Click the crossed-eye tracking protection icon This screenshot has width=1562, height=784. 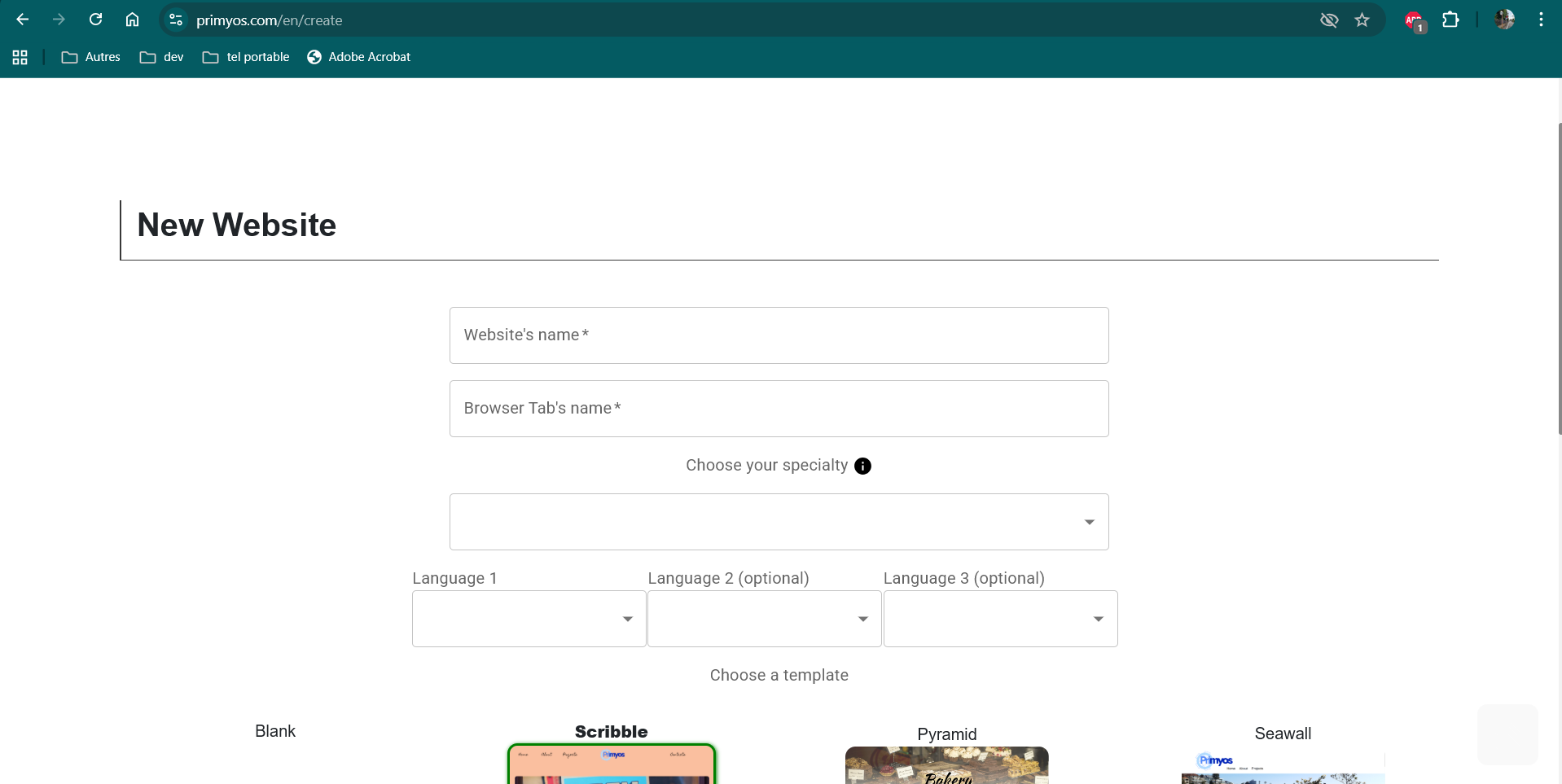[1328, 20]
